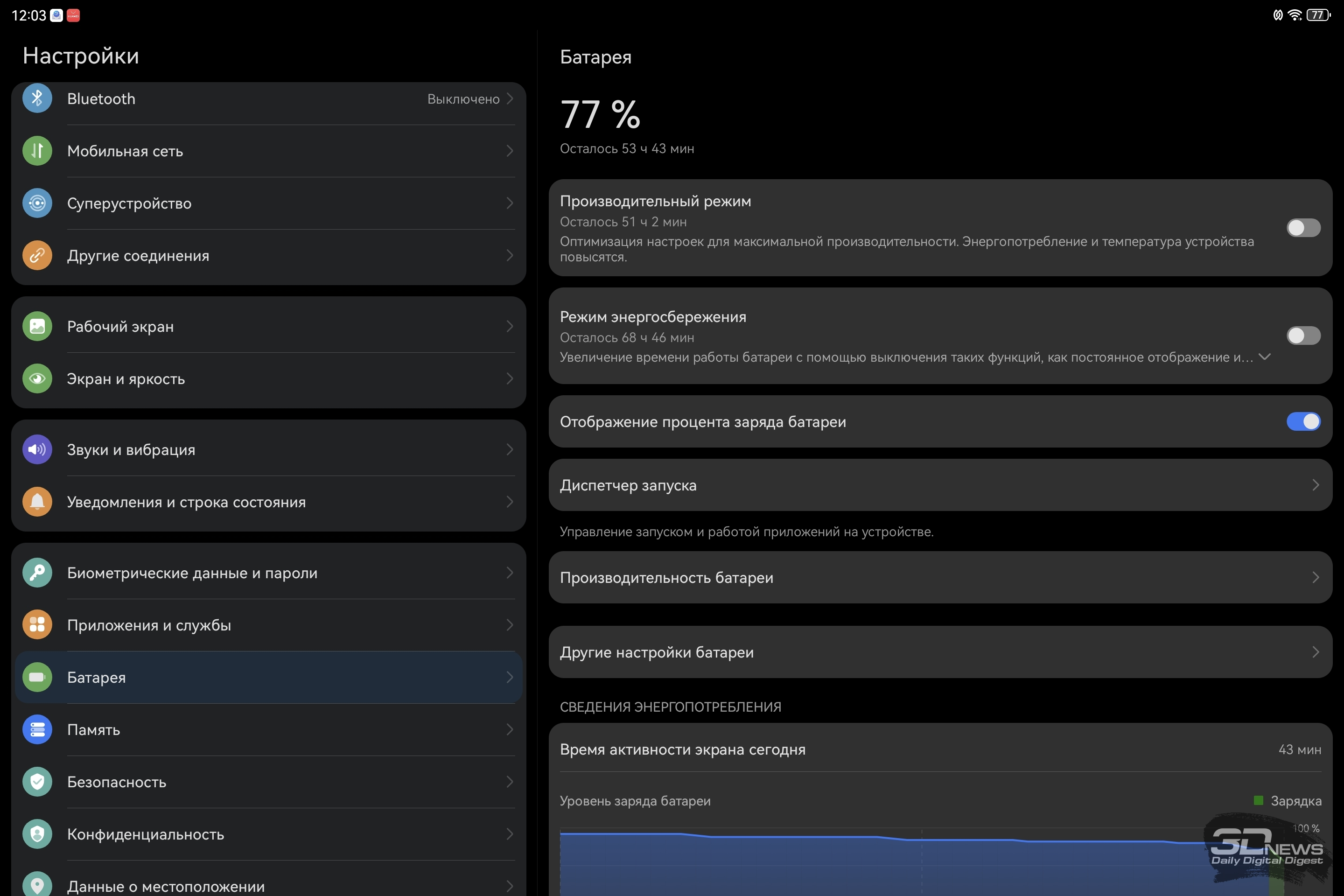Open Диспетчер запуска via its chevron

click(1316, 485)
